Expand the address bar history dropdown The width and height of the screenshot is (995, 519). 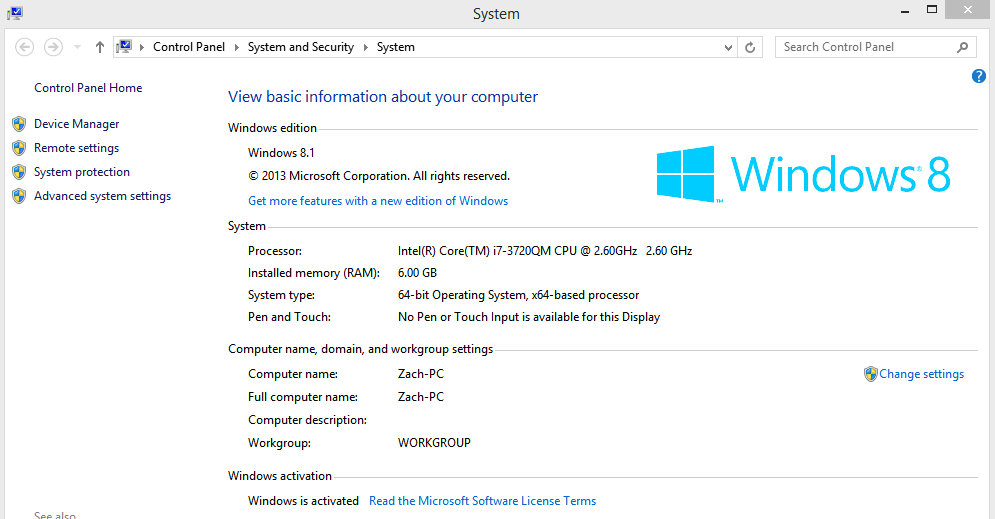[x=728, y=47]
